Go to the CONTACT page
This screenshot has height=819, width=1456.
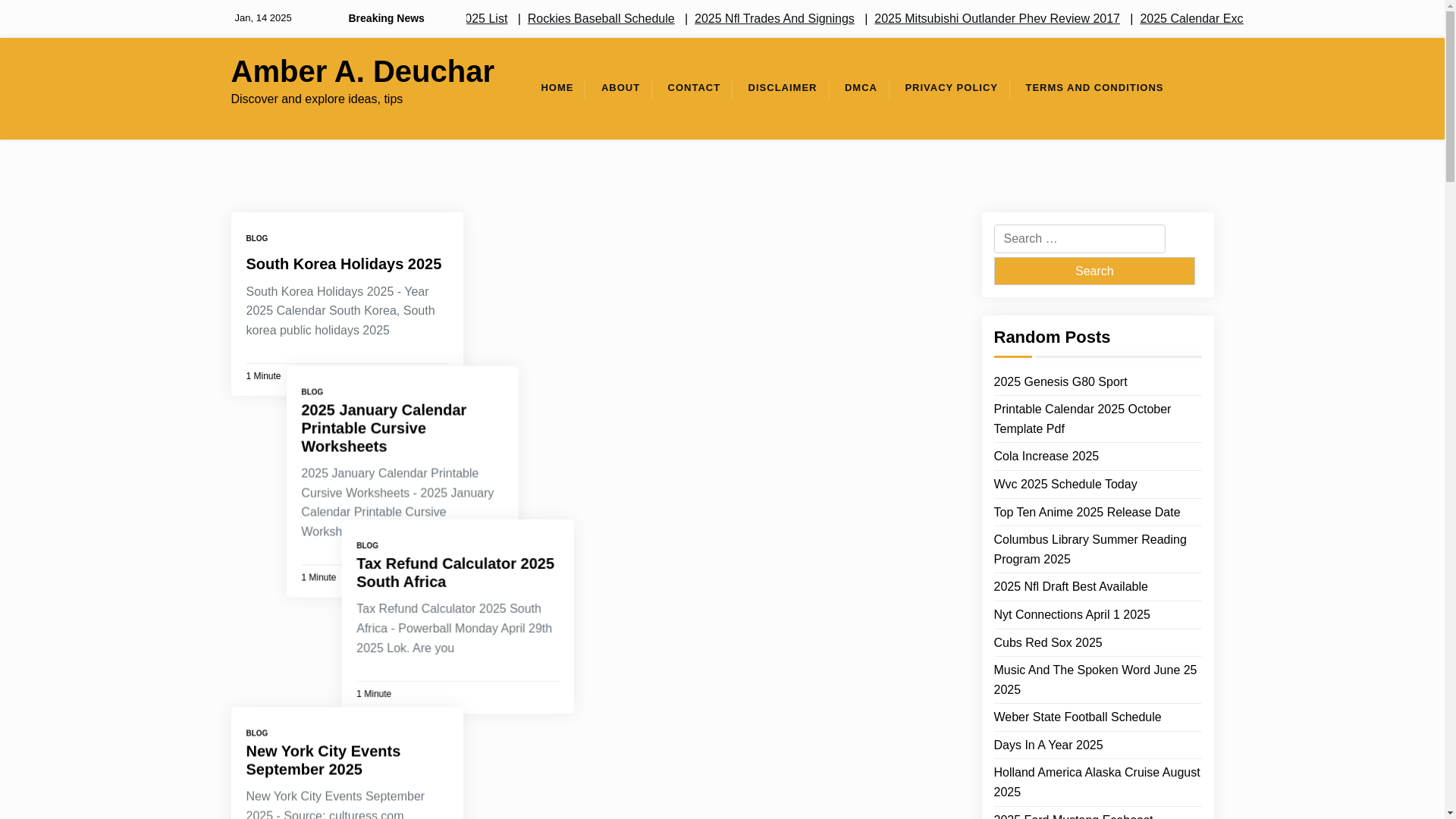[693, 88]
